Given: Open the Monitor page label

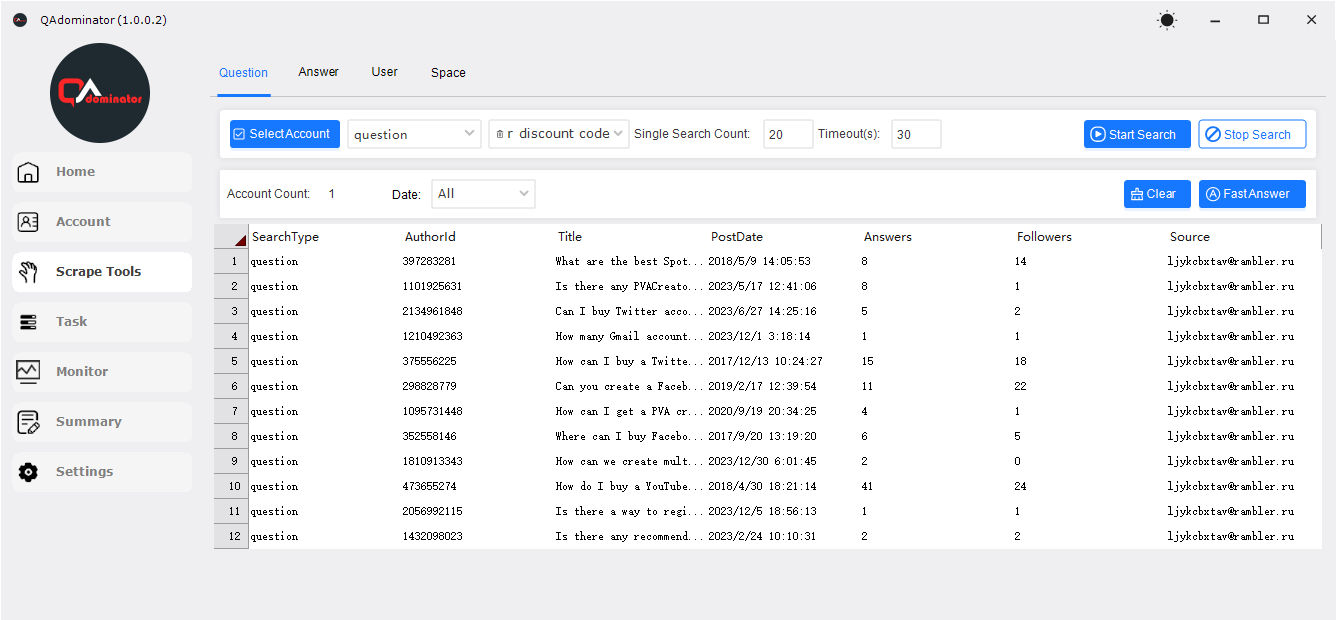Looking at the screenshot, I should pyautogui.click(x=82, y=372).
